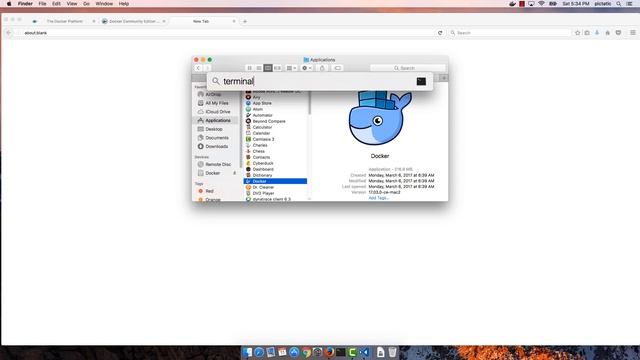
Task: Open the Apple menu
Action: (9, 4)
